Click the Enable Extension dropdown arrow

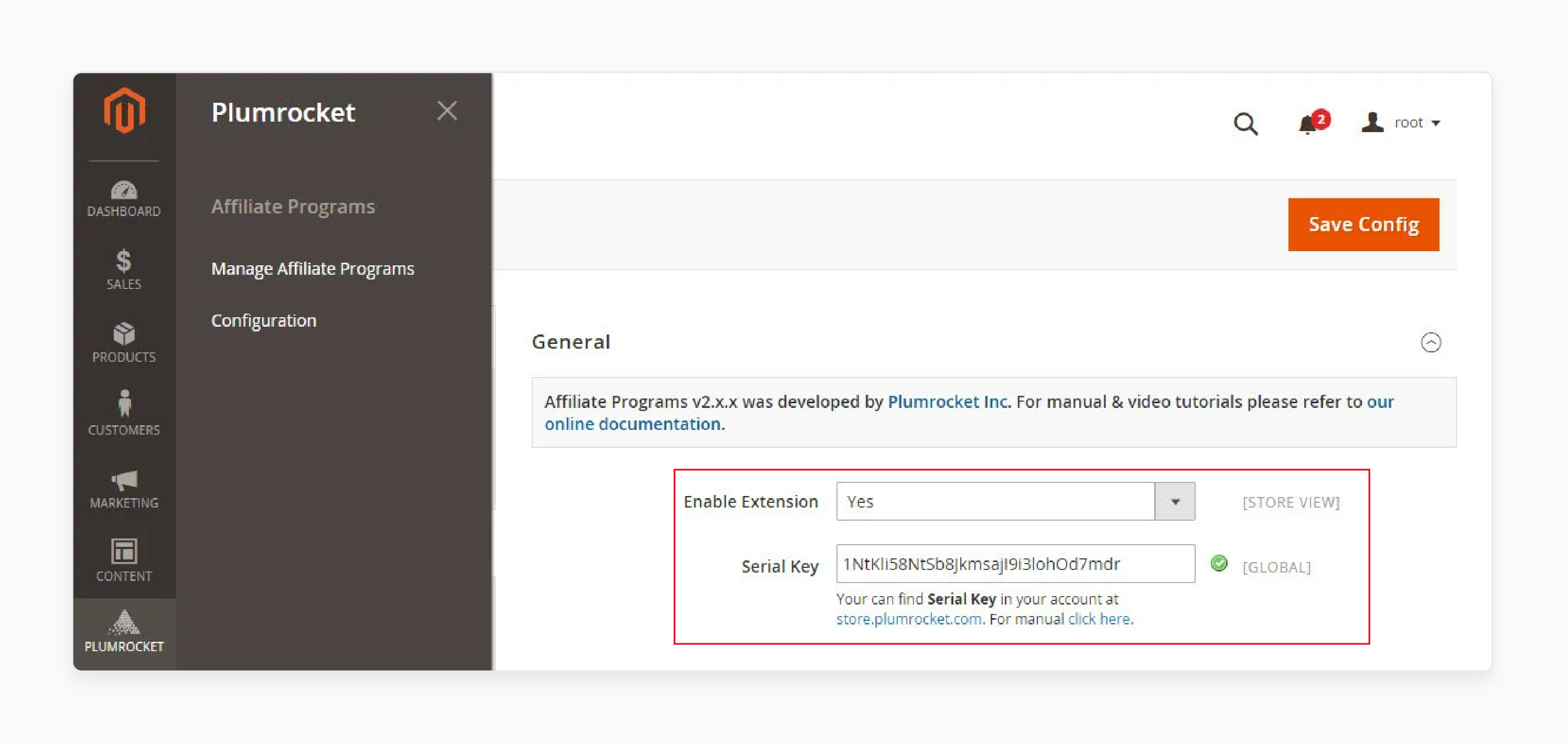(x=1179, y=501)
